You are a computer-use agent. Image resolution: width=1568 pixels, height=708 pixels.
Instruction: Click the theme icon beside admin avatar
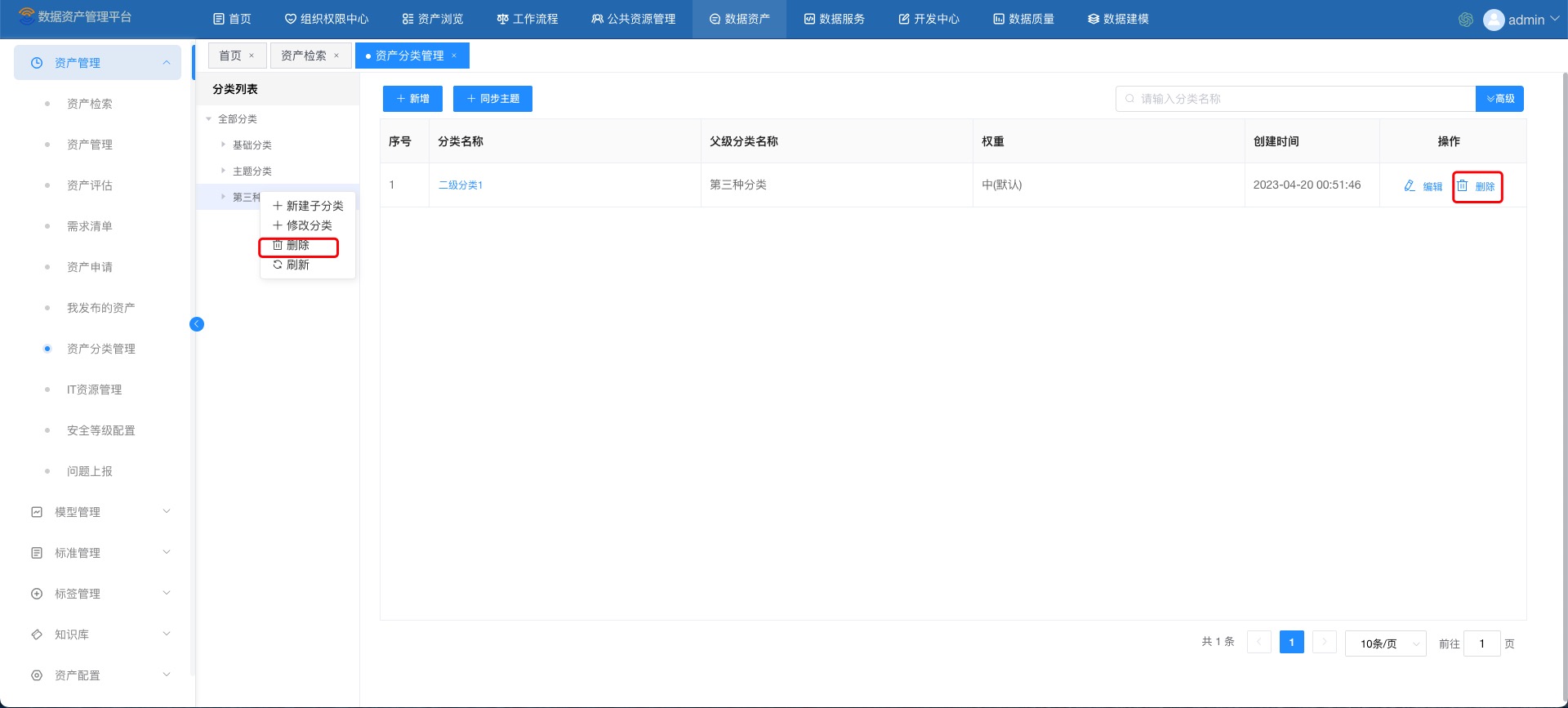pyautogui.click(x=1466, y=20)
